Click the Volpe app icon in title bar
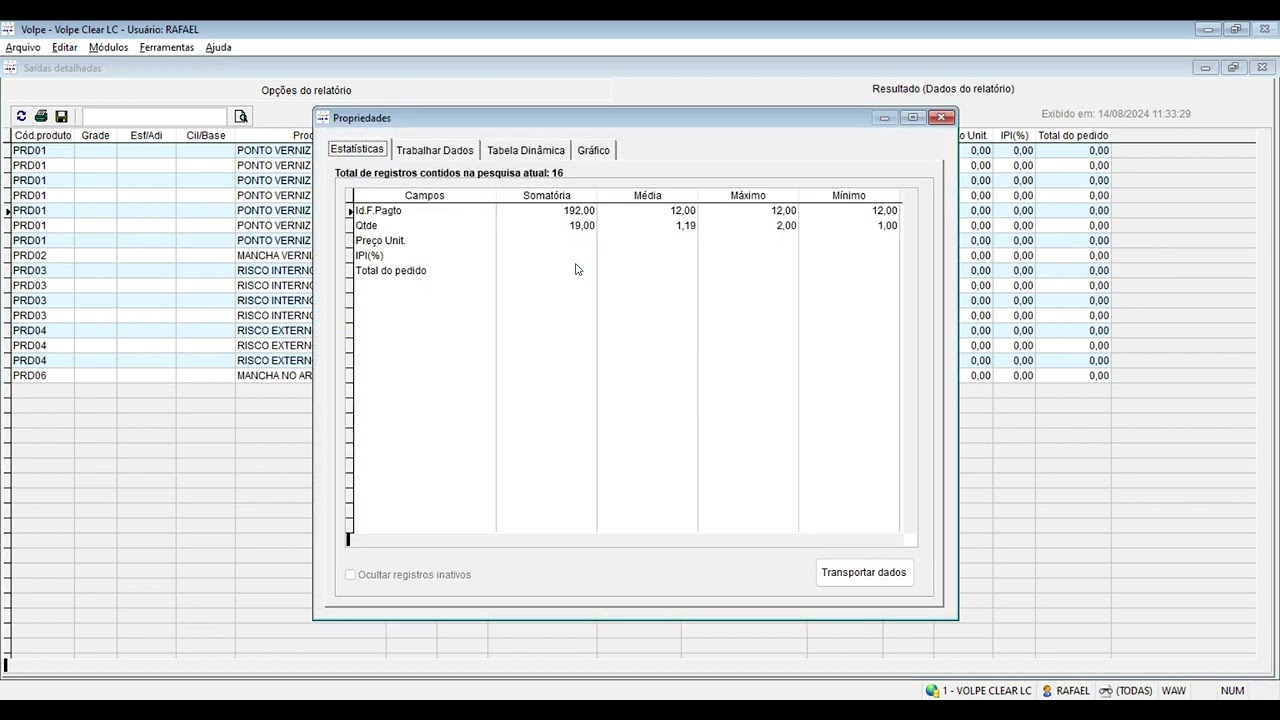This screenshot has width=1280, height=720. (x=8, y=30)
